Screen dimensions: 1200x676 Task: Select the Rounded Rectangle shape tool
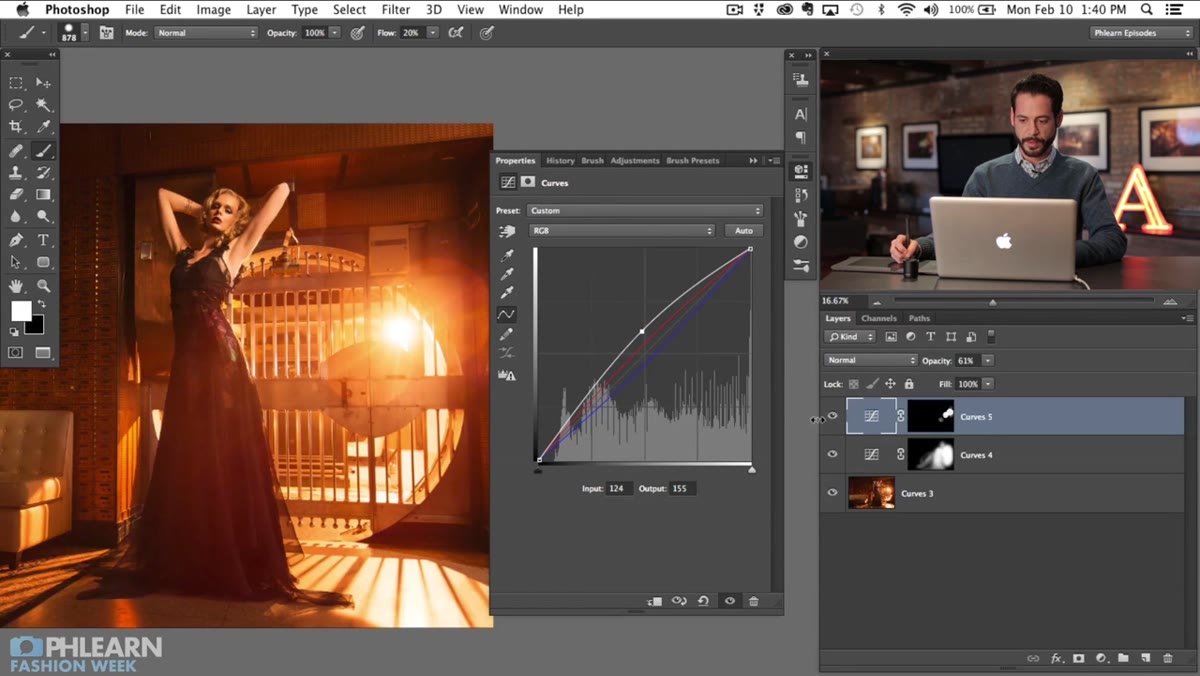[43, 262]
